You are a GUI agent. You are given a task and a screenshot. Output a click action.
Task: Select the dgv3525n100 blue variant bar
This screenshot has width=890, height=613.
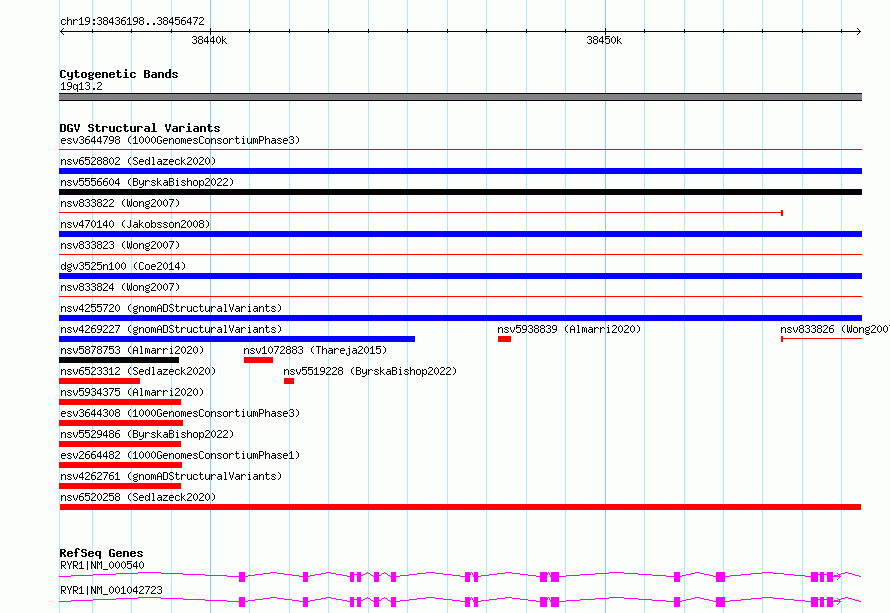(x=460, y=276)
